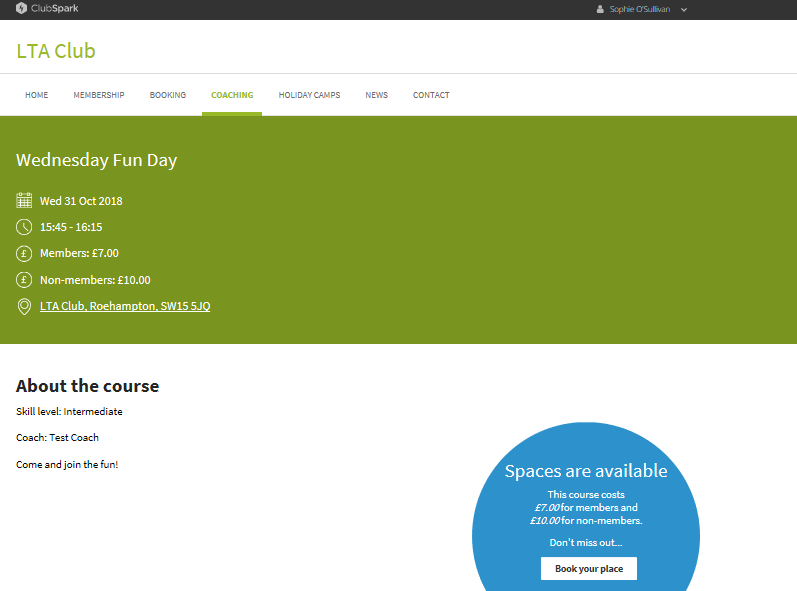Open the LTA Club Roehampton address link
Image resolution: width=797 pixels, height=591 pixels.
pyautogui.click(x=125, y=306)
